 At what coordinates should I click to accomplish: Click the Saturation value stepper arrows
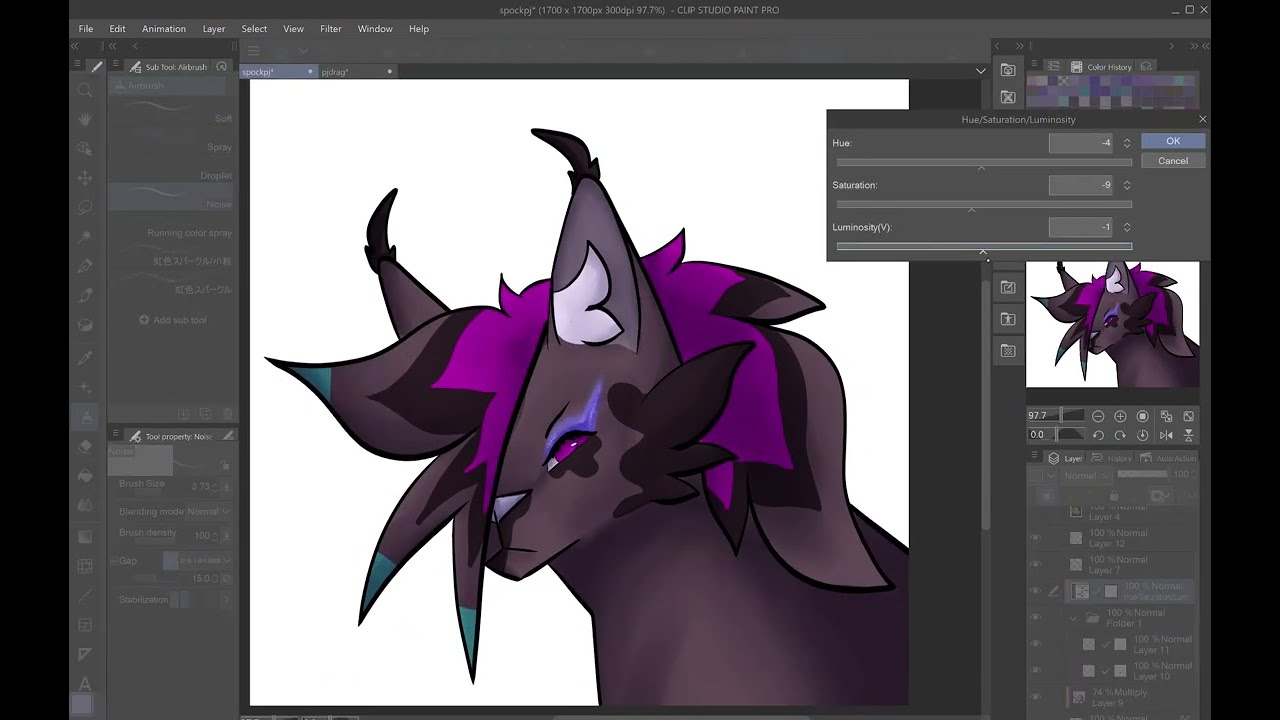click(x=1127, y=185)
